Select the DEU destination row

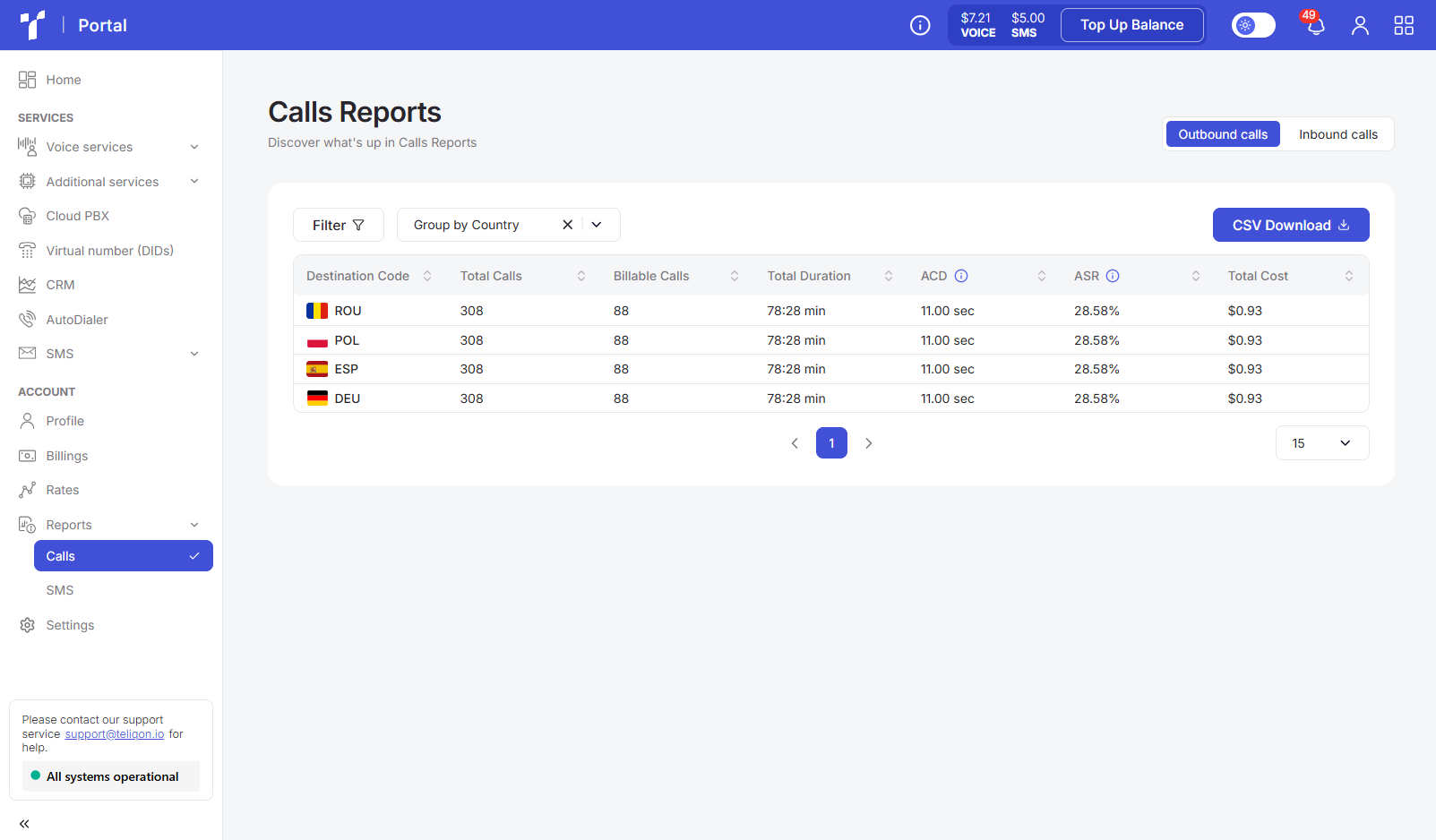click(831, 399)
